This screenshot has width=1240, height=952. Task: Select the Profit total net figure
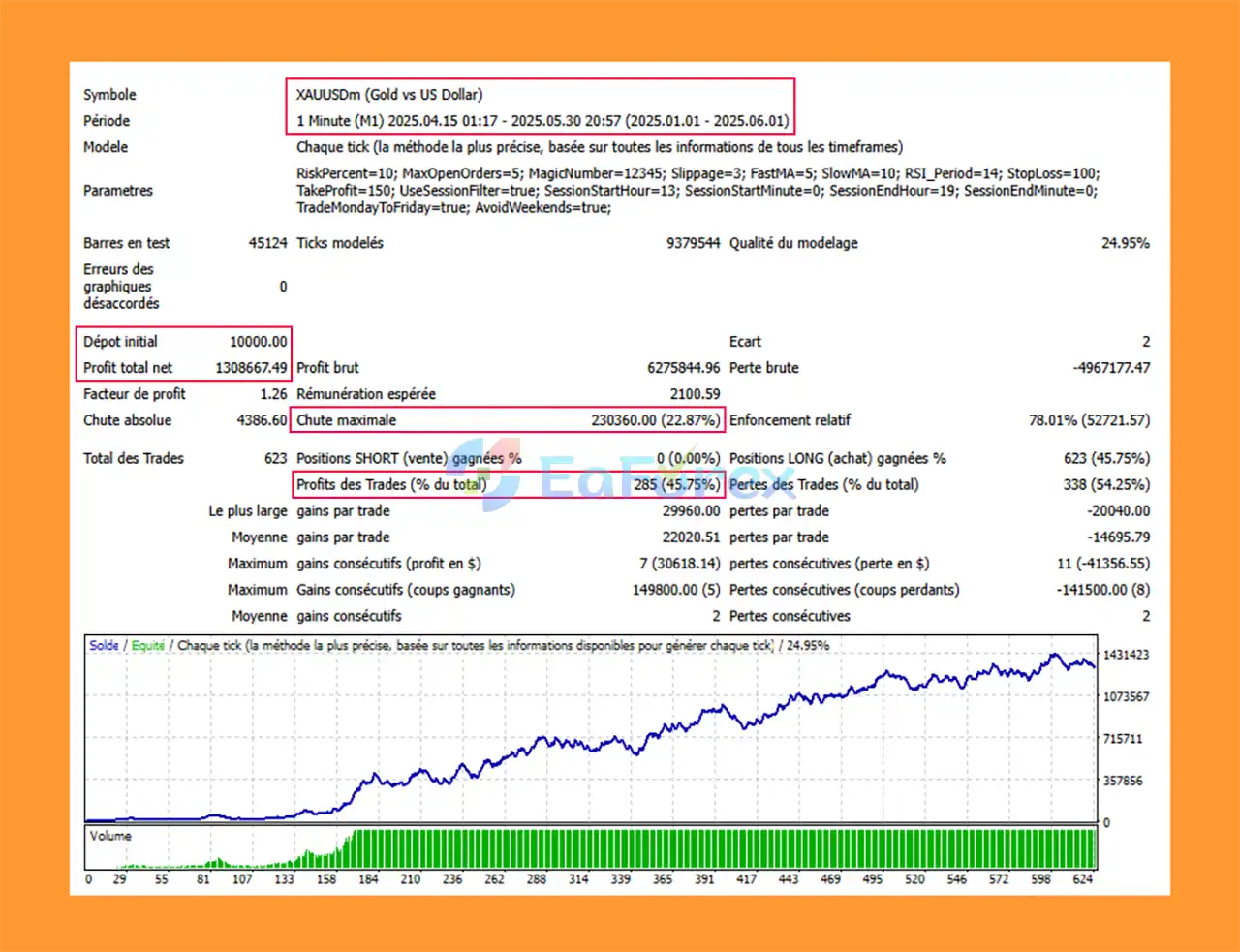coord(254,368)
